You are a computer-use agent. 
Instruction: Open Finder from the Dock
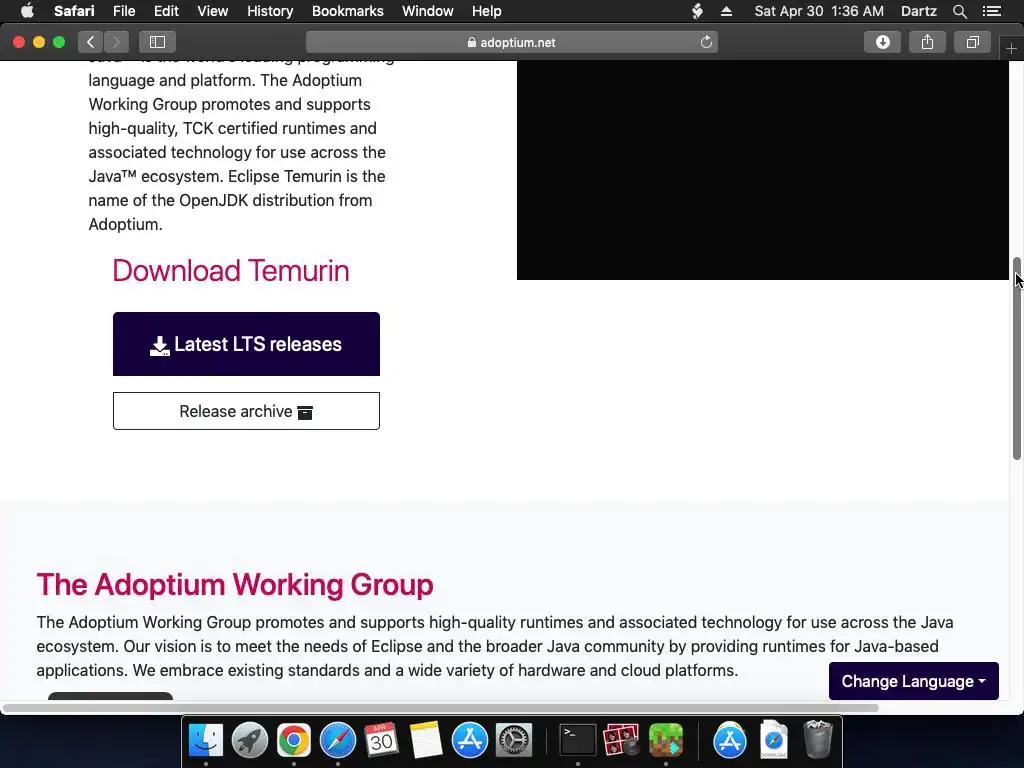[206, 741]
